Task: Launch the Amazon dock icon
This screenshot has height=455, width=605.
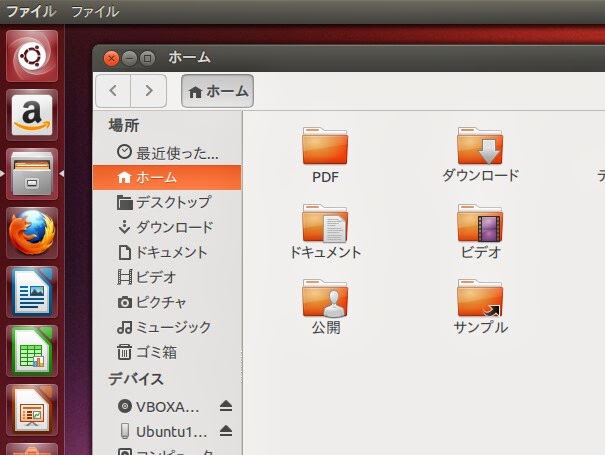Action: 32,115
